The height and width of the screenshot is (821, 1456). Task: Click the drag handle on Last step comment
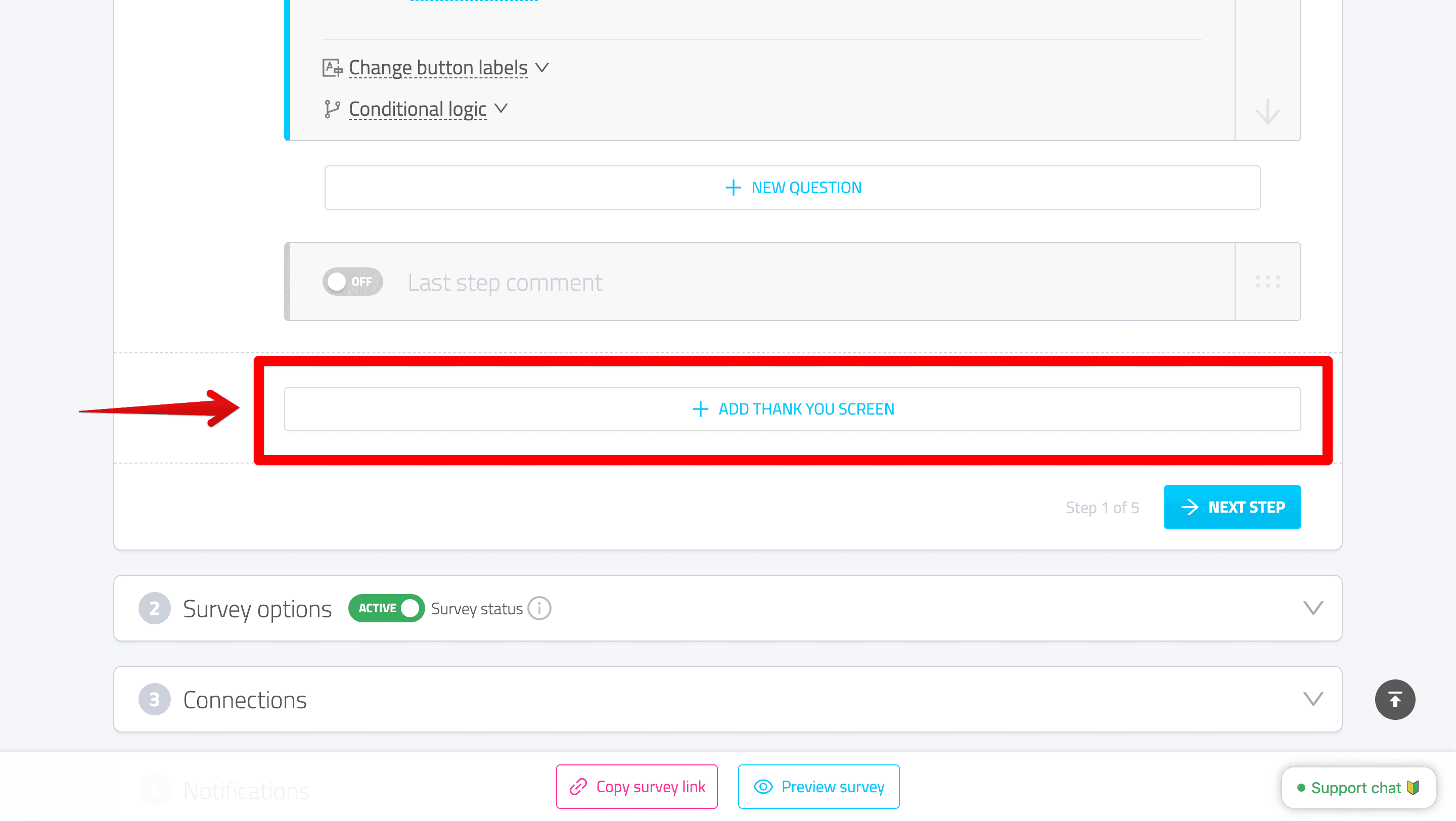tap(1267, 281)
